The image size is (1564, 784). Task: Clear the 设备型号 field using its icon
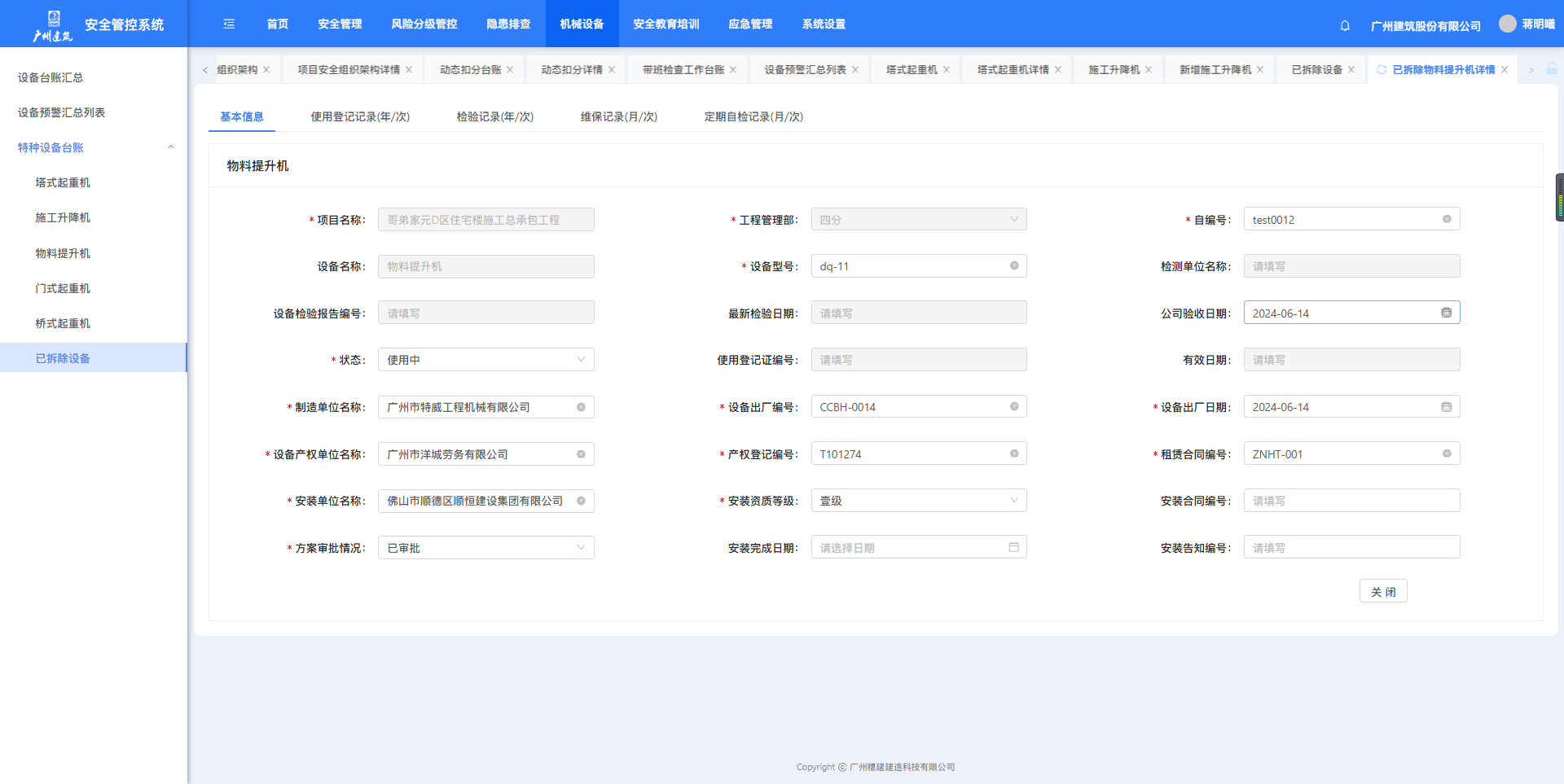point(1014,265)
